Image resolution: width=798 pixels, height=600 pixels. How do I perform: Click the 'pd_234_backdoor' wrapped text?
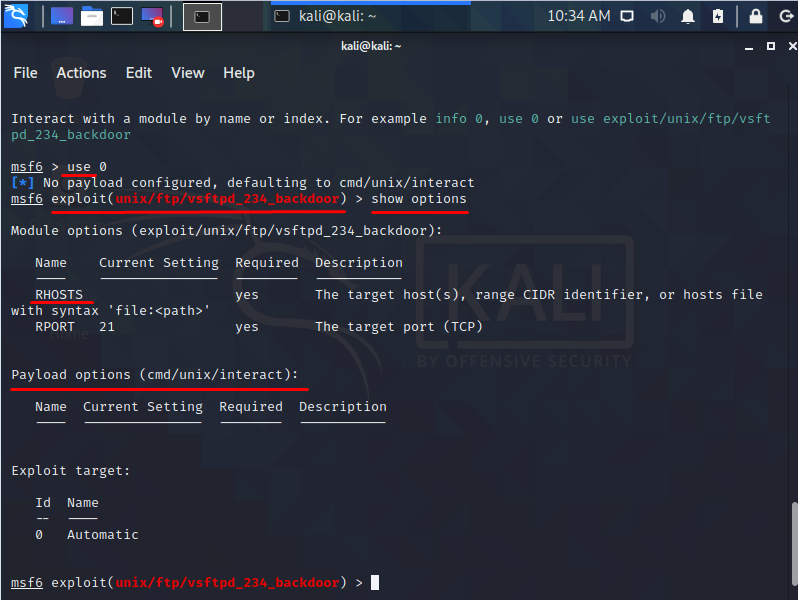pos(71,135)
